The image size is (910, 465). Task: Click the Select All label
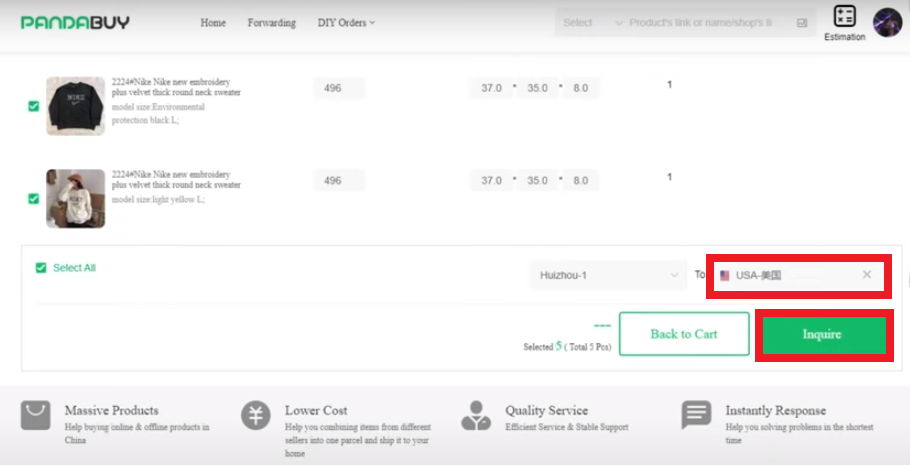(x=74, y=268)
